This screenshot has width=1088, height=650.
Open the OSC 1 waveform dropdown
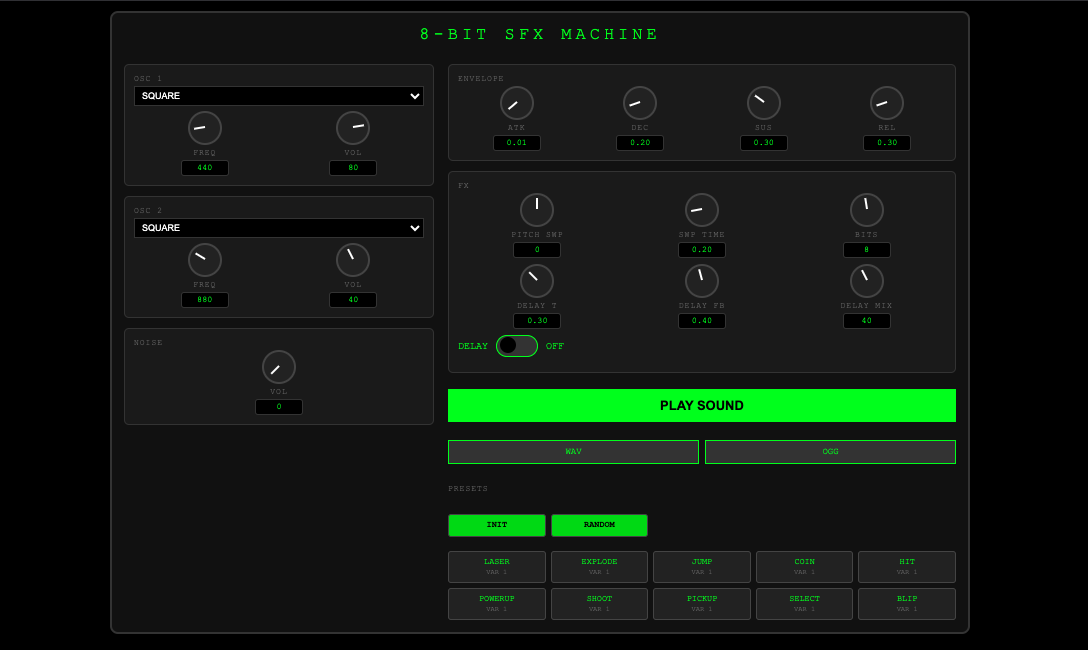click(278, 96)
